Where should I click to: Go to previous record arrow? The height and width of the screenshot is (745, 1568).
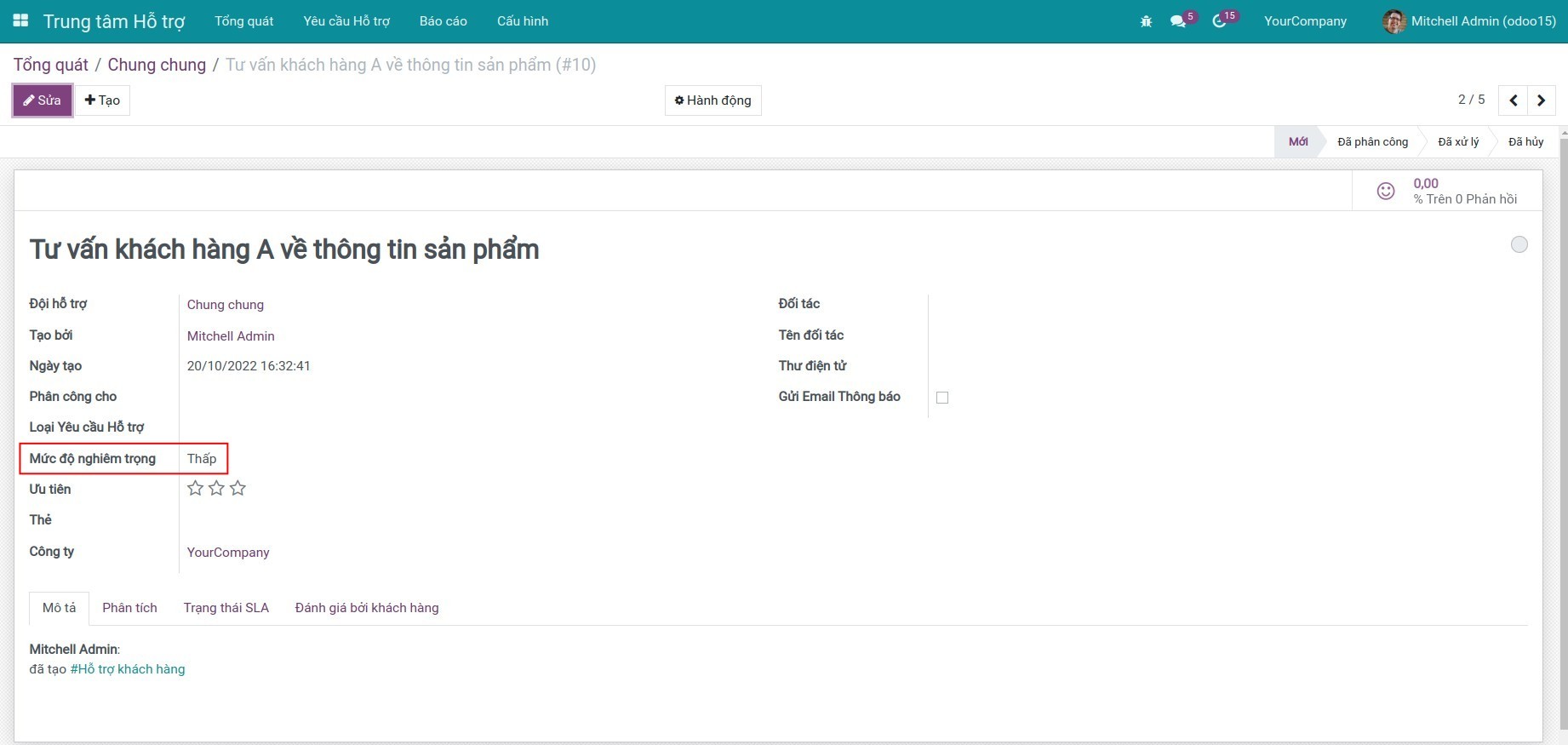click(x=1513, y=100)
